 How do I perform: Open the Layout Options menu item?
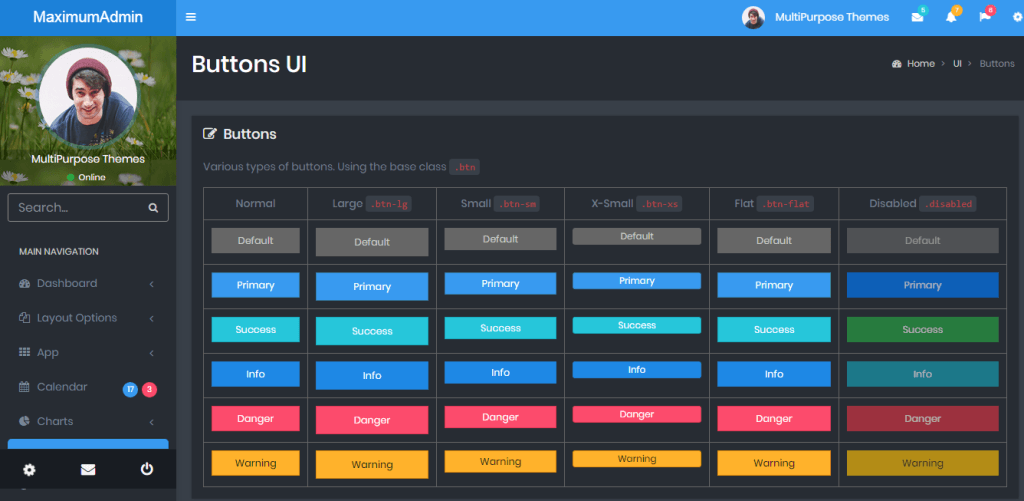coord(88,318)
